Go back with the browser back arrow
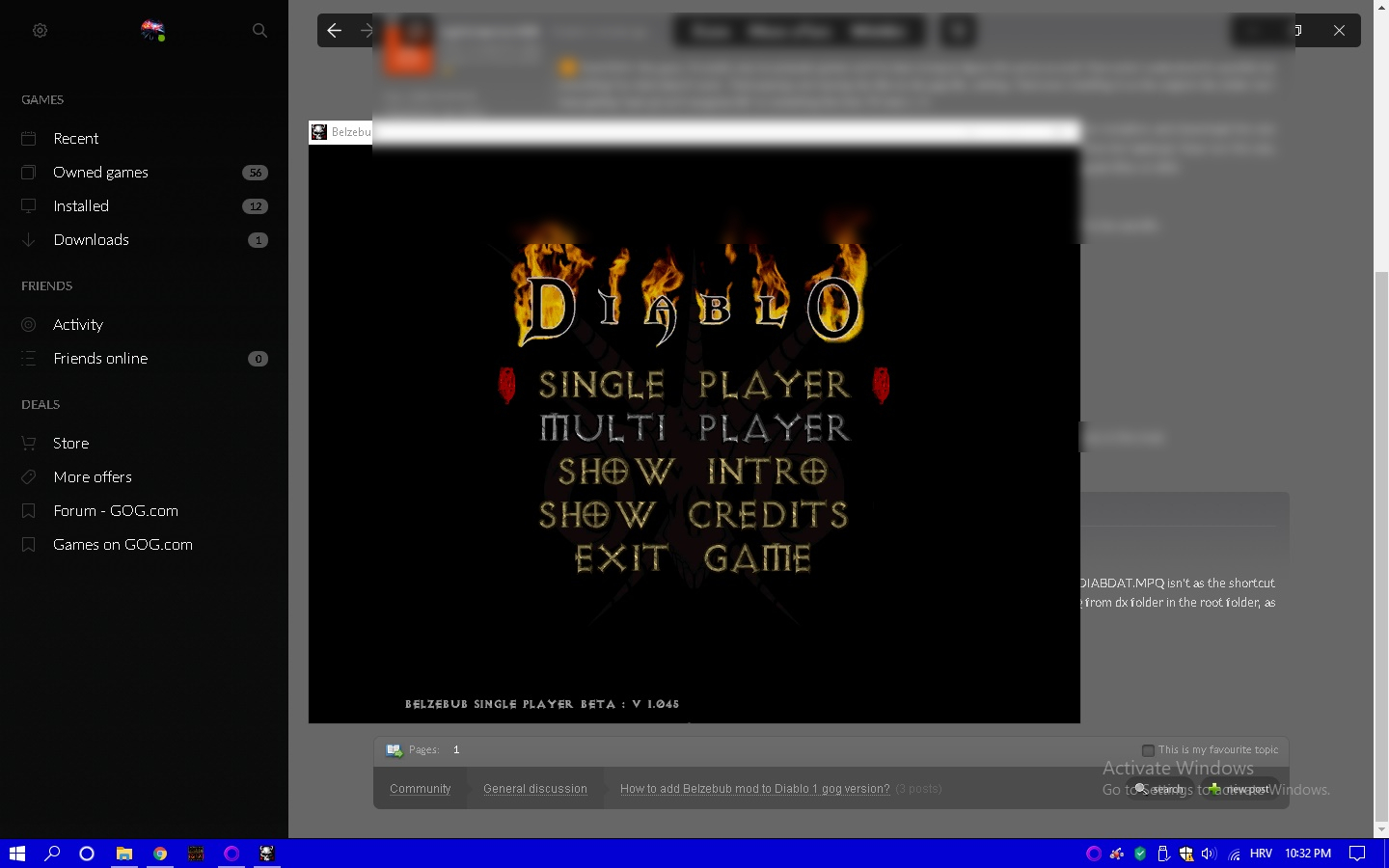This screenshot has width=1389, height=868. pos(334,31)
